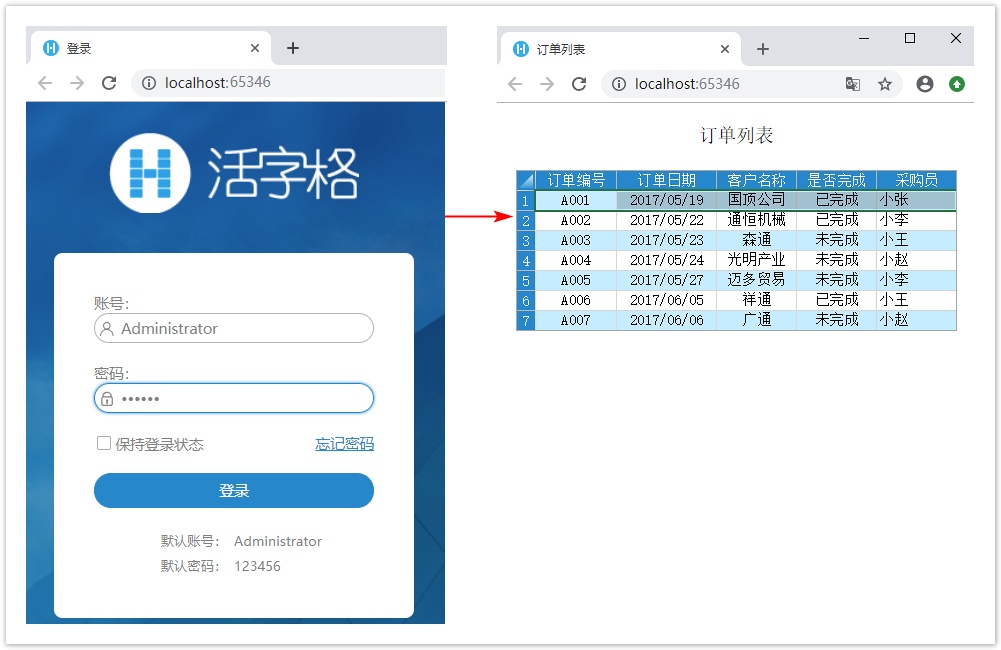Maximize the 订单列表 browser window

(x=910, y=38)
